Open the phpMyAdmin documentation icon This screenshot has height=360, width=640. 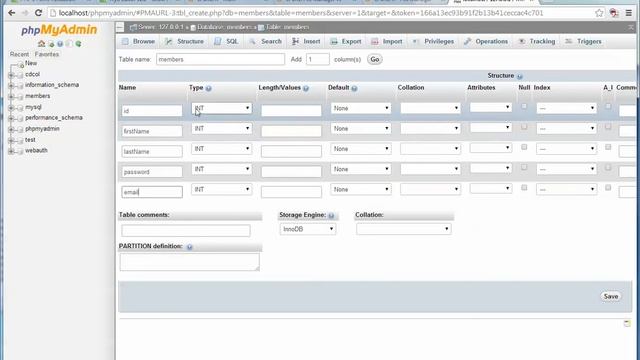[60, 44]
